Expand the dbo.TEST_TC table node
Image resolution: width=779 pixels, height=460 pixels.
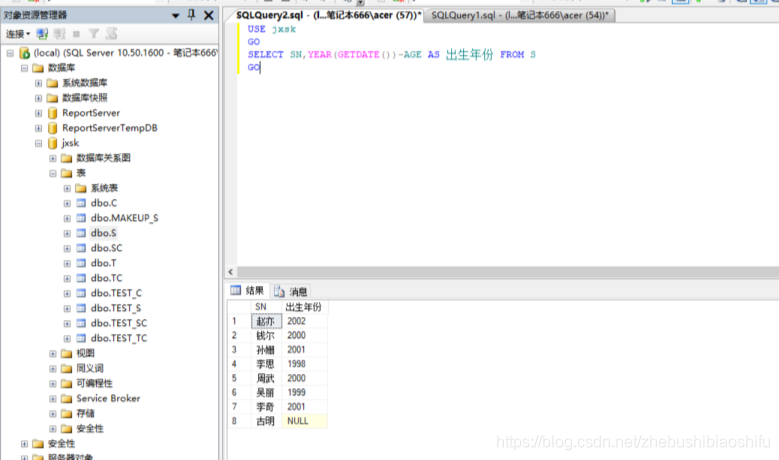click(67, 338)
